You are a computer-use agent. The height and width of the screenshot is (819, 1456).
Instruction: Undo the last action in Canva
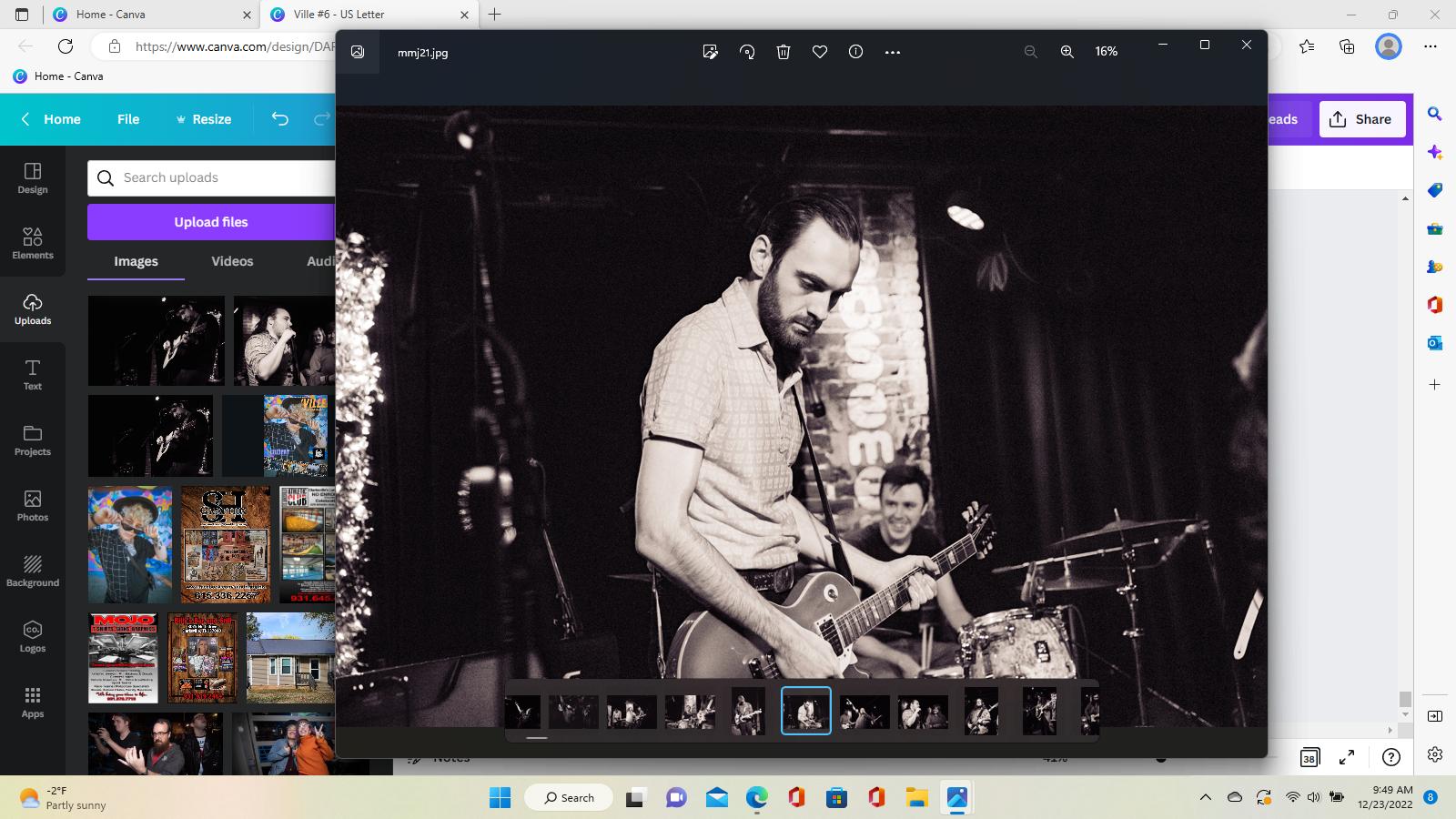tap(280, 119)
